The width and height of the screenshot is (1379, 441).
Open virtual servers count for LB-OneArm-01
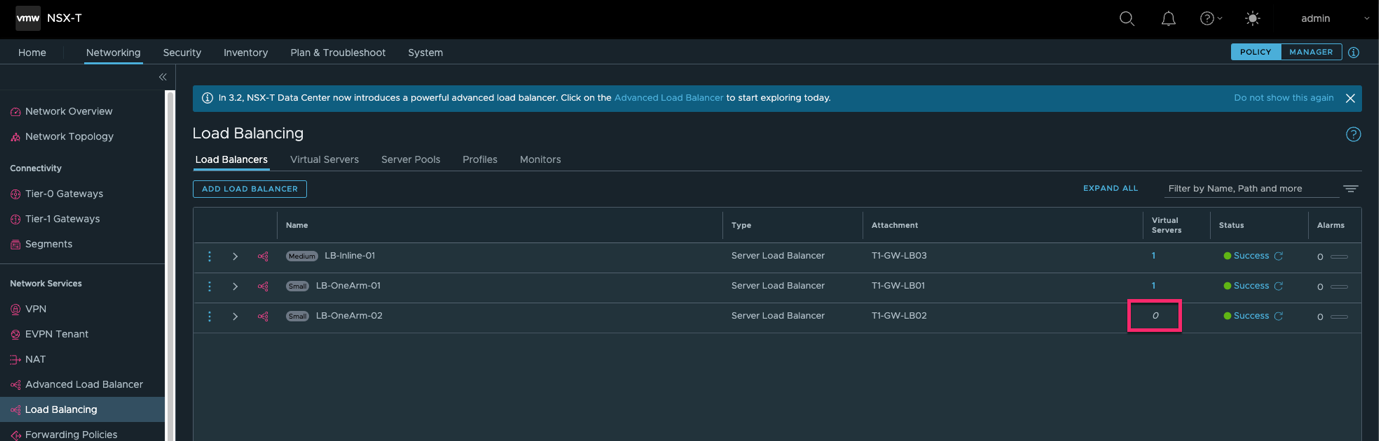(1153, 286)
